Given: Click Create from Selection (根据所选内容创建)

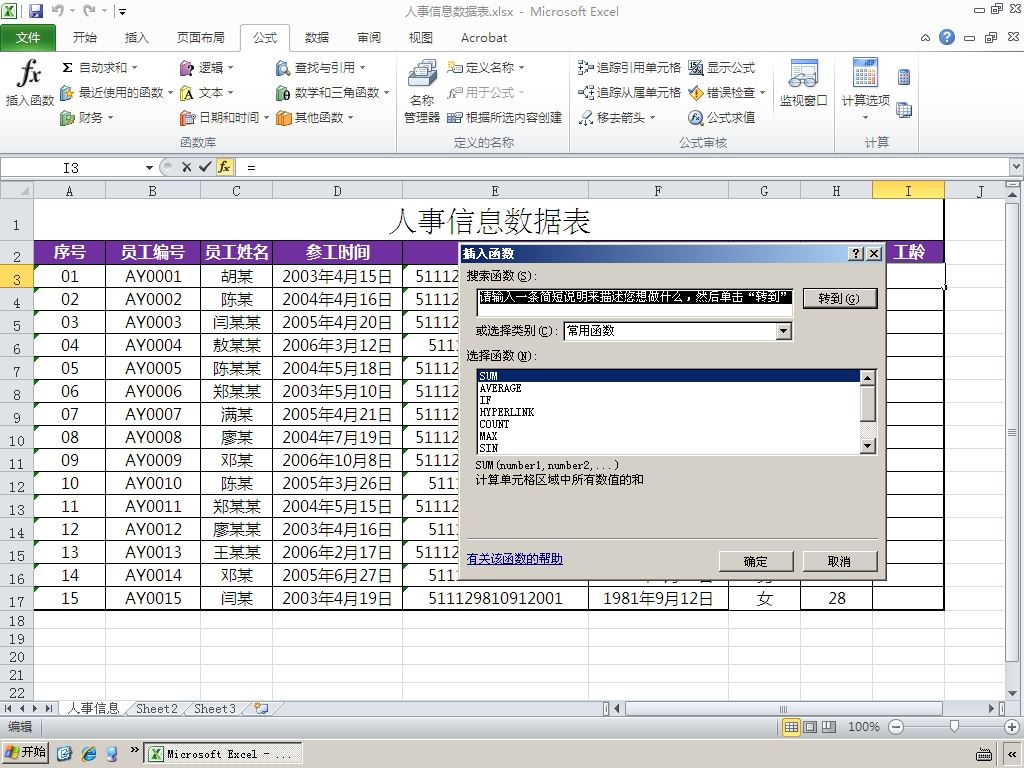Looking at the screenshot, I should pyautogui.click(x=504, y=118).
